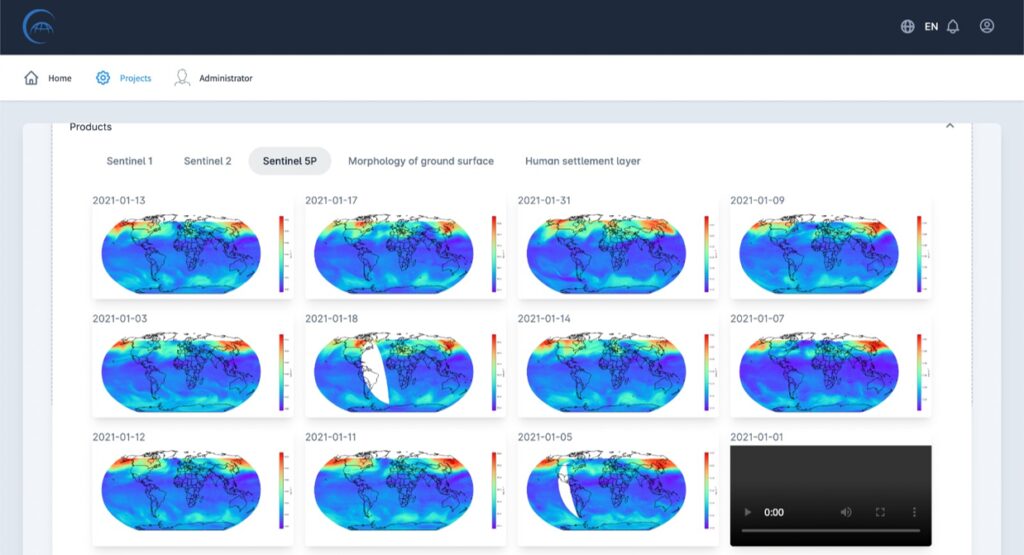Mute the 2021-01-01 video volume
The width and height of the screenshot is (1024, 555).
pyautogui.click(x=846, y=513)
